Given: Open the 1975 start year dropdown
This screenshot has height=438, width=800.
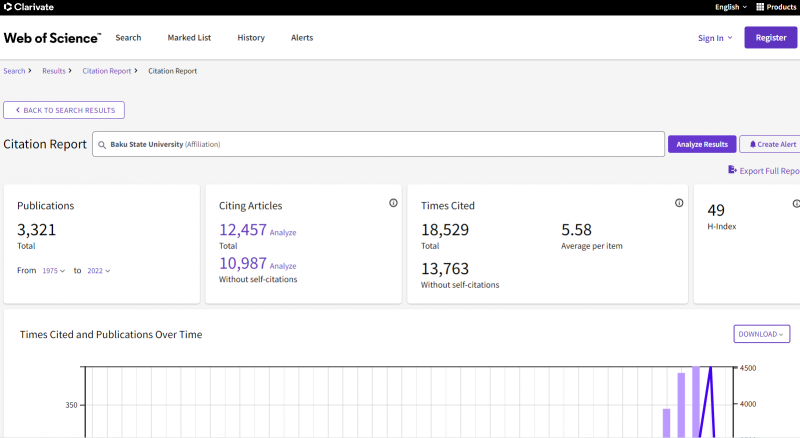Looking at the screenshot, I should click(x=54, y=271).
